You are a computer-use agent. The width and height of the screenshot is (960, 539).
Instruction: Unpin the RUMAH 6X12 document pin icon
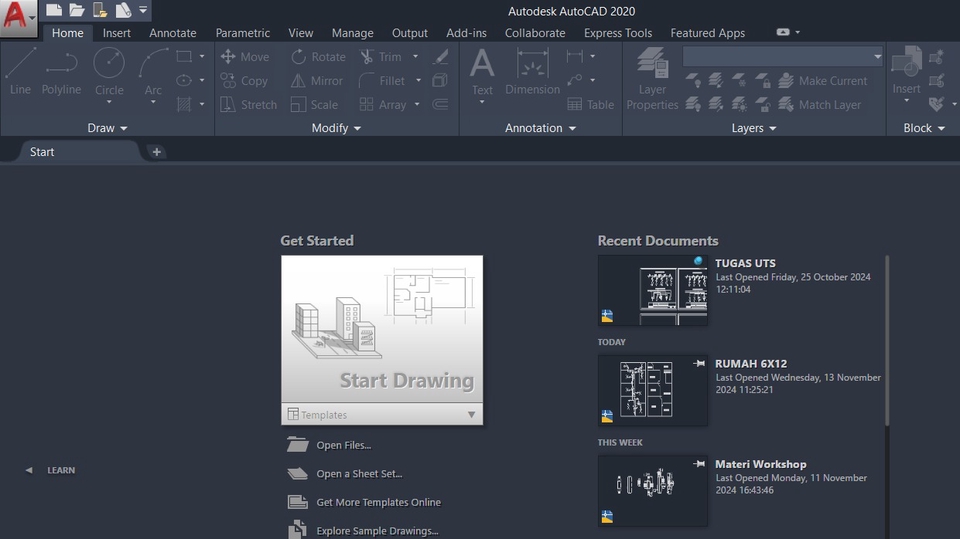point(699,364)
